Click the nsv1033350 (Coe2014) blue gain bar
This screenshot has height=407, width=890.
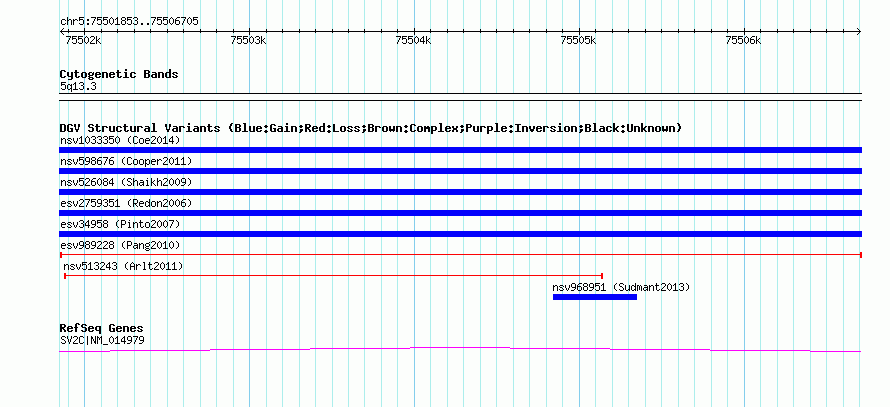tap(460, 150)
